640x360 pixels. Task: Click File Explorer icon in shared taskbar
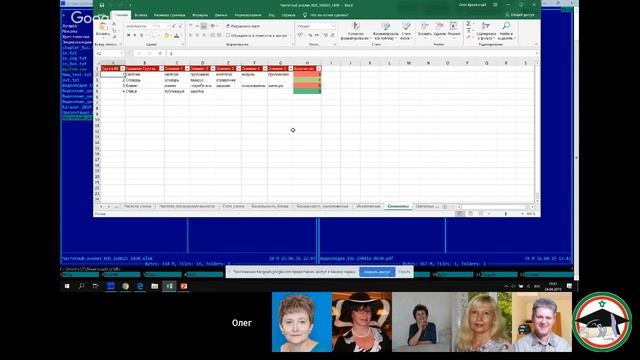click(155, 286)
